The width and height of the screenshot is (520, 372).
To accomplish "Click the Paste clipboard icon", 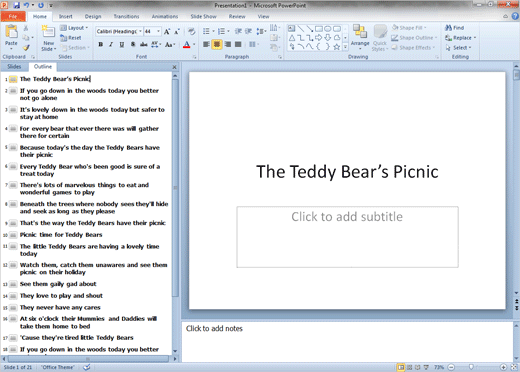I will (x=11, y=32).
